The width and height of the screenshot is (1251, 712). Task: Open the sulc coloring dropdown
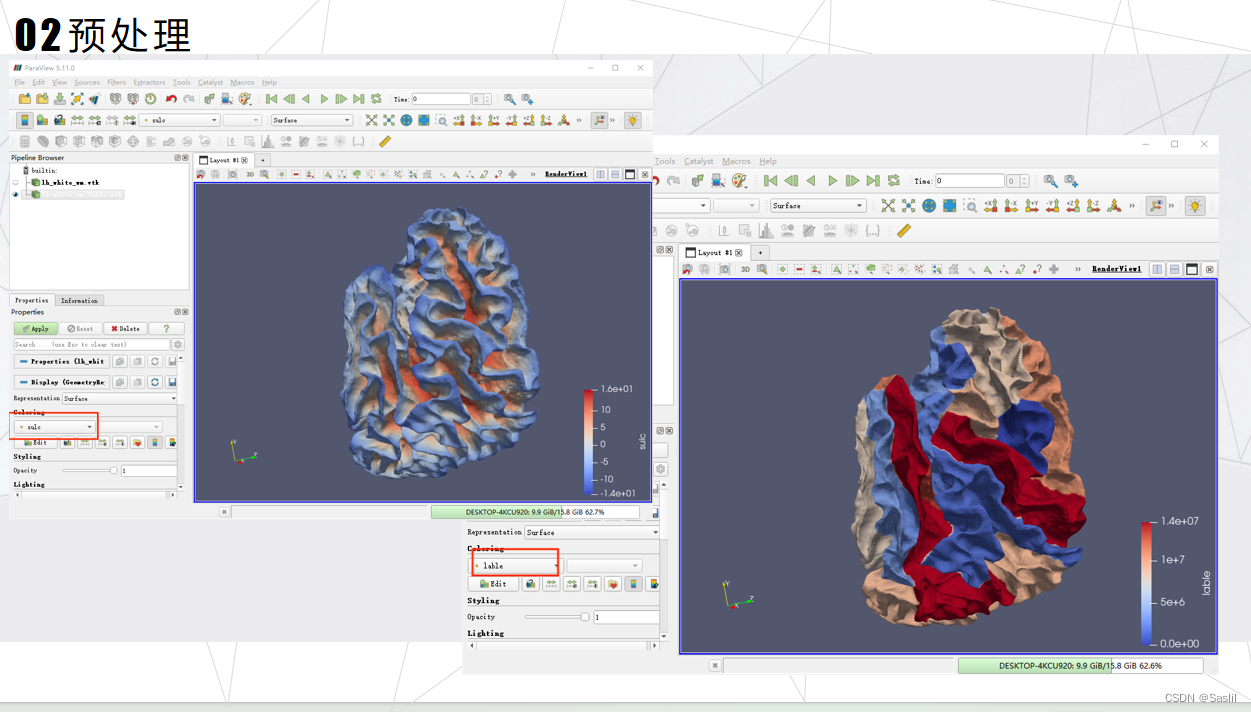[x=54, y=426]
